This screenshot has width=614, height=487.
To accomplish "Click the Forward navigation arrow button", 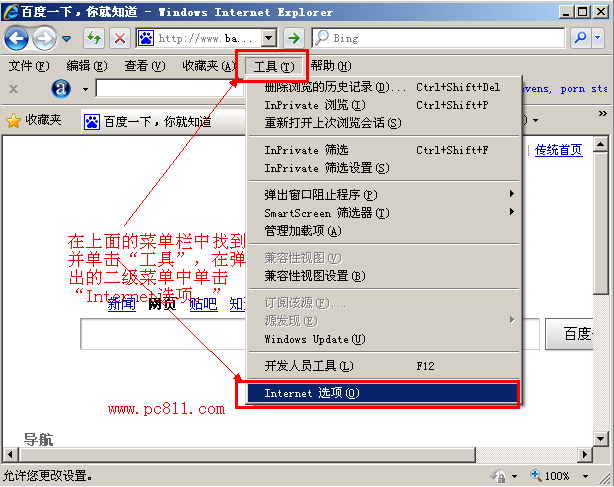I will 44,38.
